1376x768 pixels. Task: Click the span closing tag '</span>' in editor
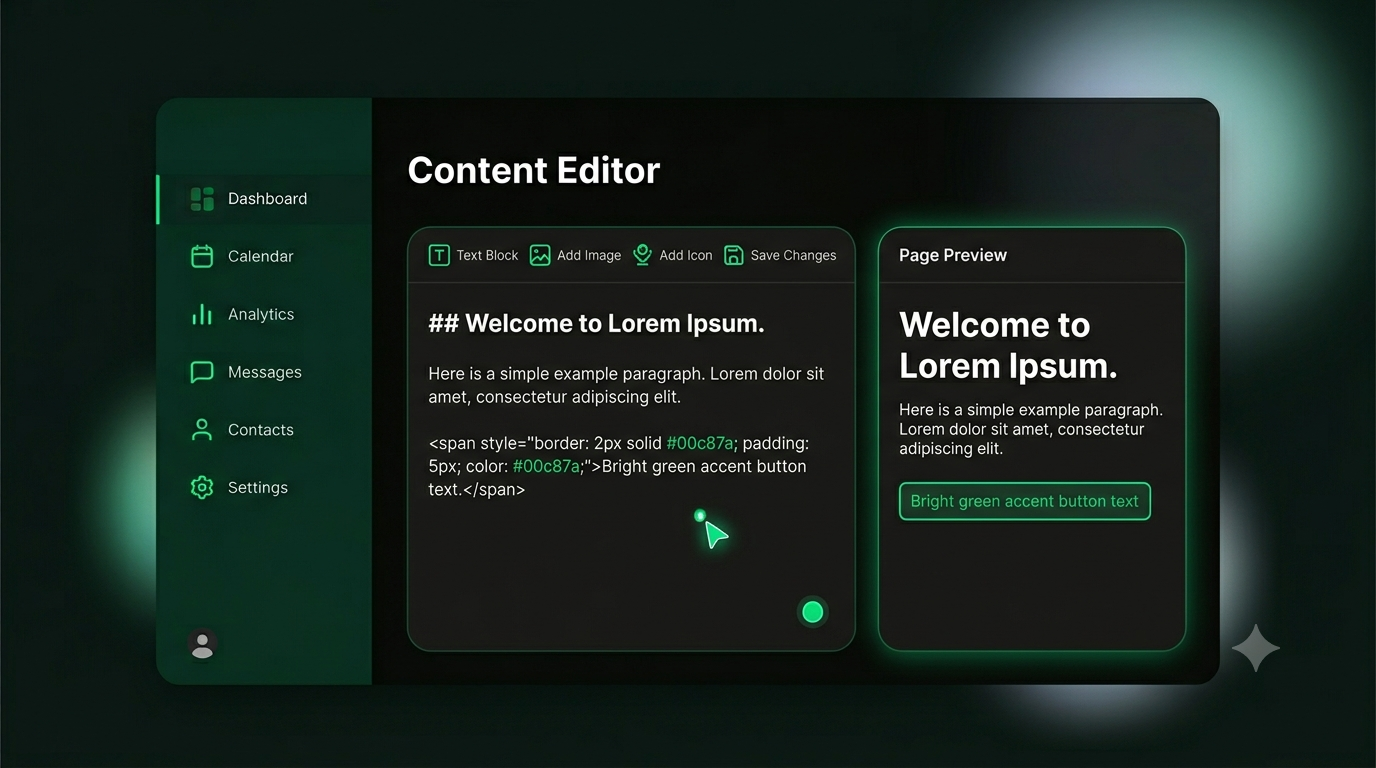[x=494, y=490]
